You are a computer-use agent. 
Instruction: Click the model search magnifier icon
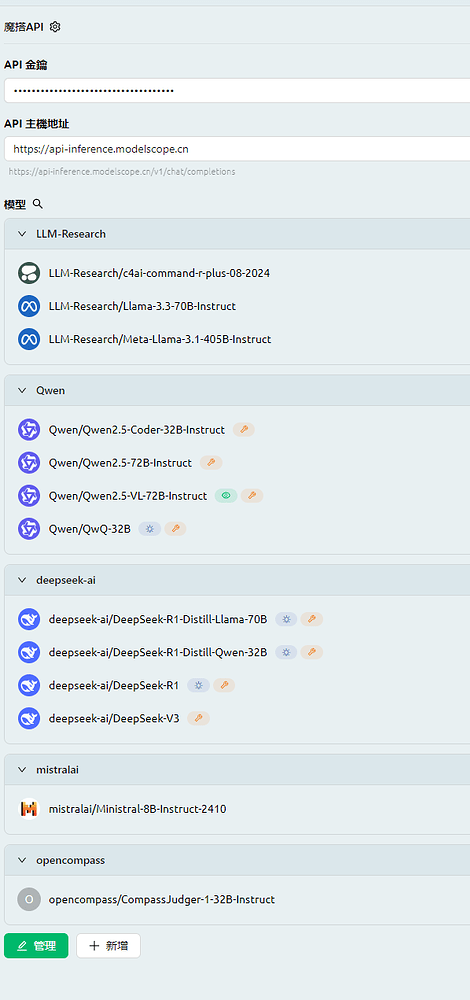coord(38,204)
